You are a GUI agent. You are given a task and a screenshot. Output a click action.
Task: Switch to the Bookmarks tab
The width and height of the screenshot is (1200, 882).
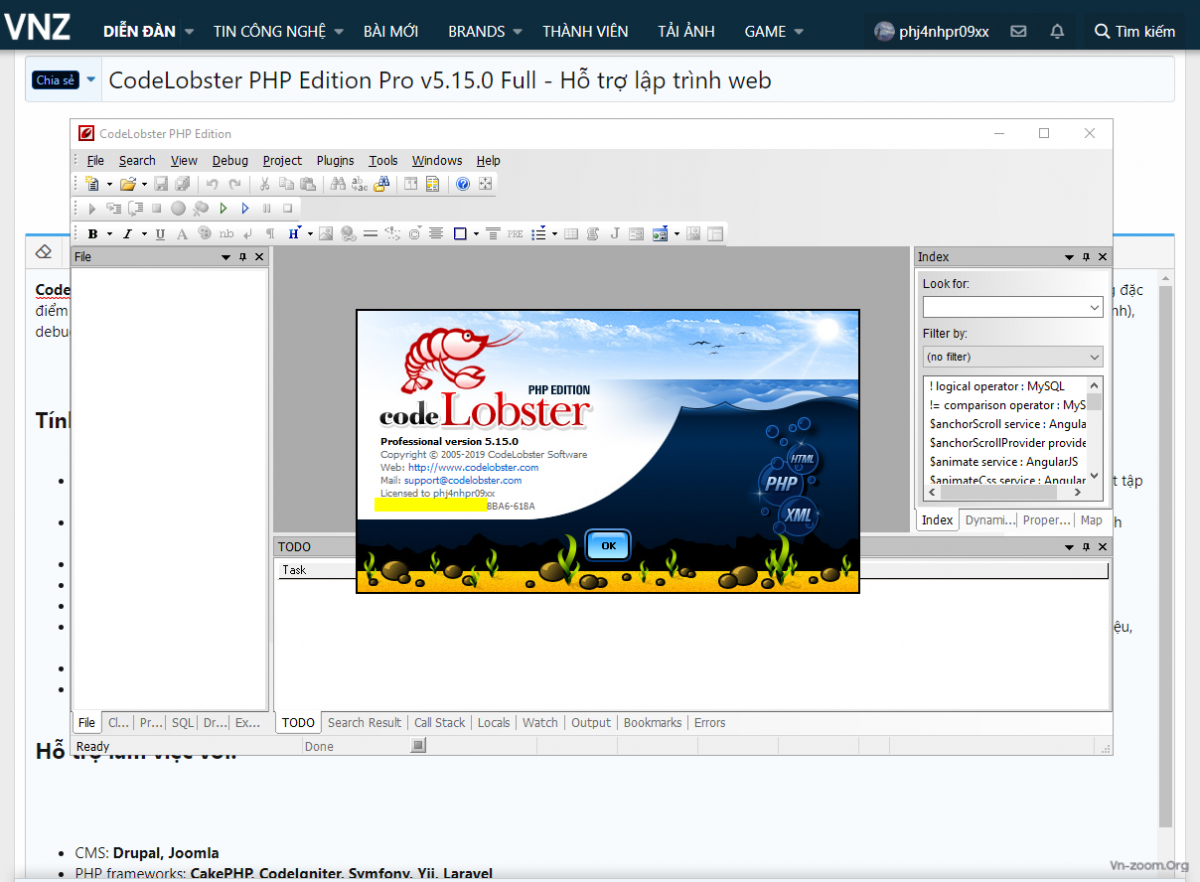[x=652, y=722]
